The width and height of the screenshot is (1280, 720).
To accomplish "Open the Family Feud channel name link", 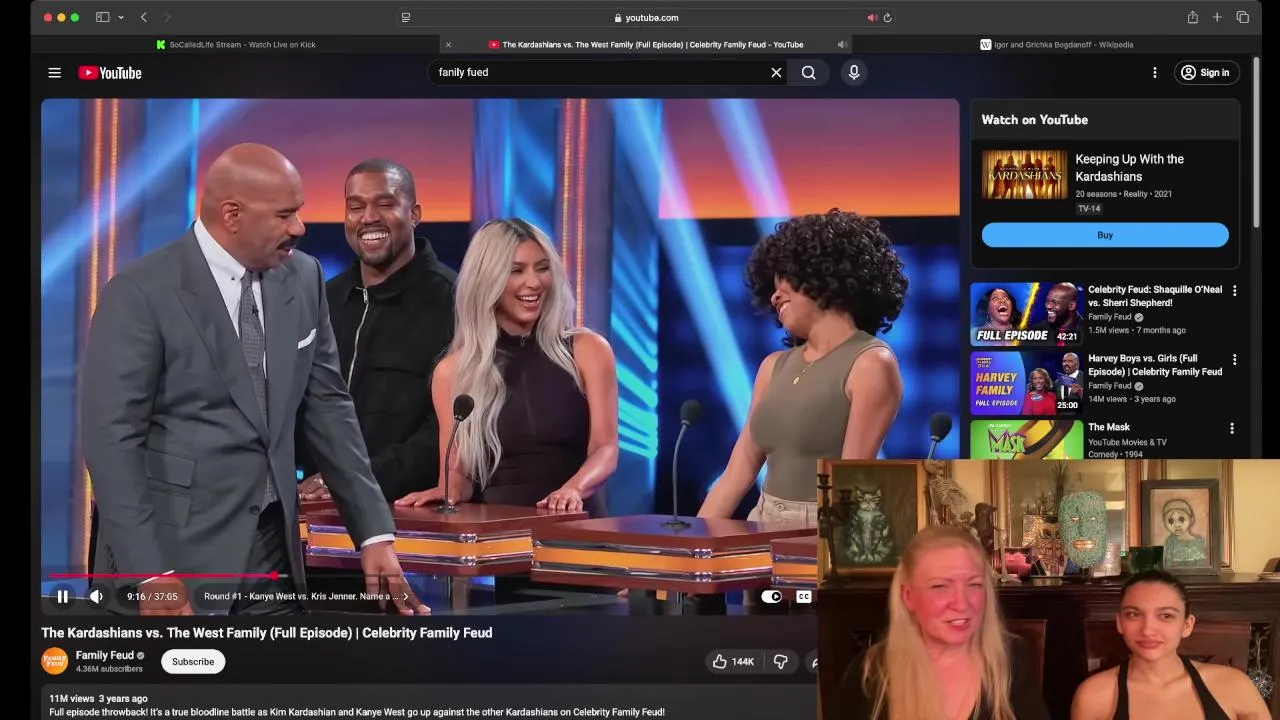I will (105, 655).
